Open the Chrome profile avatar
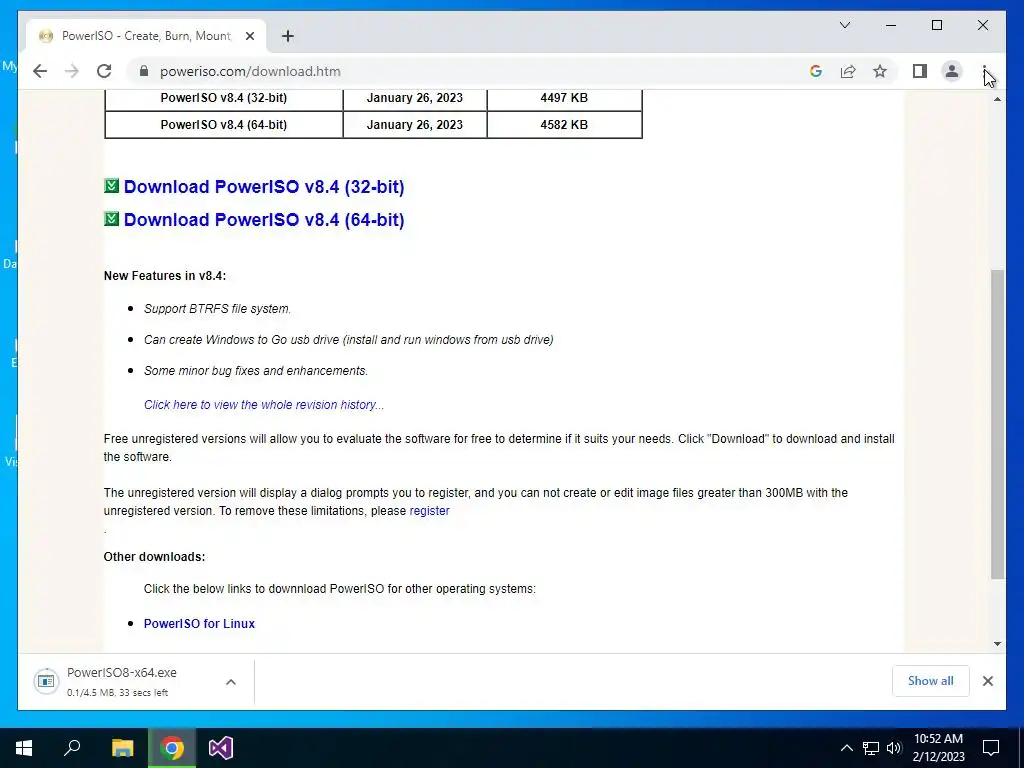1024x768 pixels. (952, 71)
